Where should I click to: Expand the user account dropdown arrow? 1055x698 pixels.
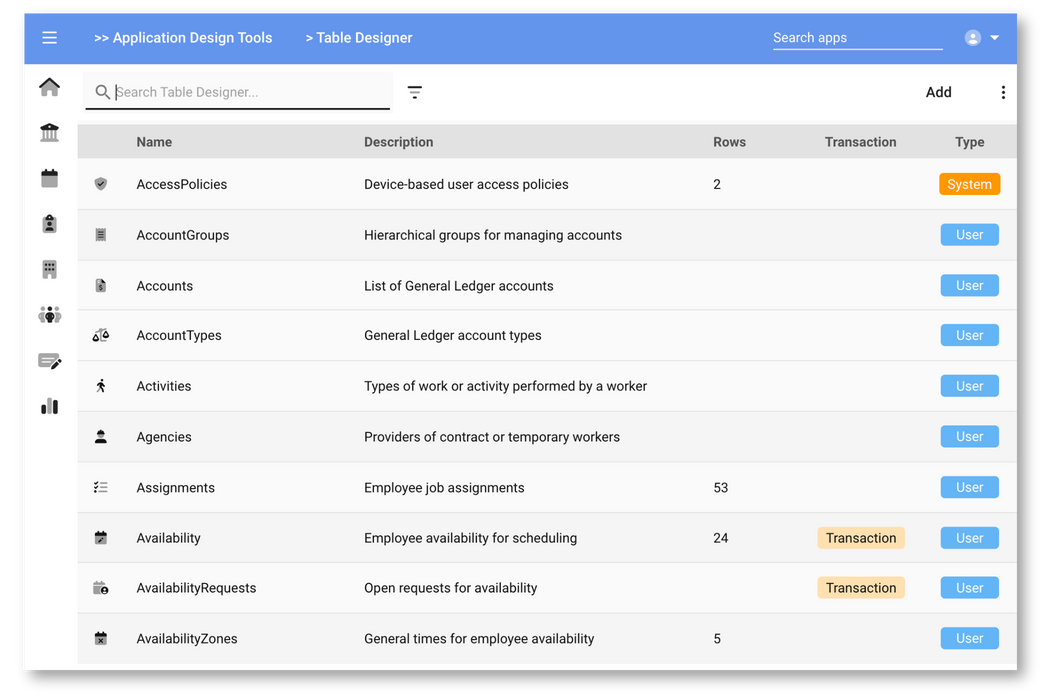pos(994,38)
